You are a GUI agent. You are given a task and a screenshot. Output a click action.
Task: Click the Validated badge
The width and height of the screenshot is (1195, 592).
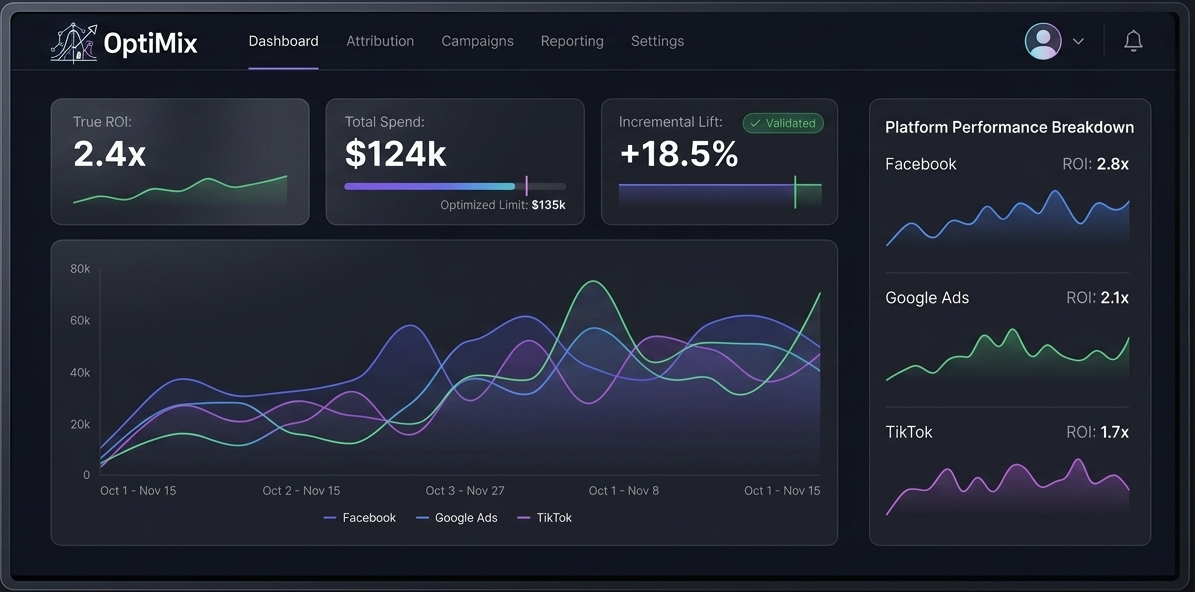[x=783, y=123]
